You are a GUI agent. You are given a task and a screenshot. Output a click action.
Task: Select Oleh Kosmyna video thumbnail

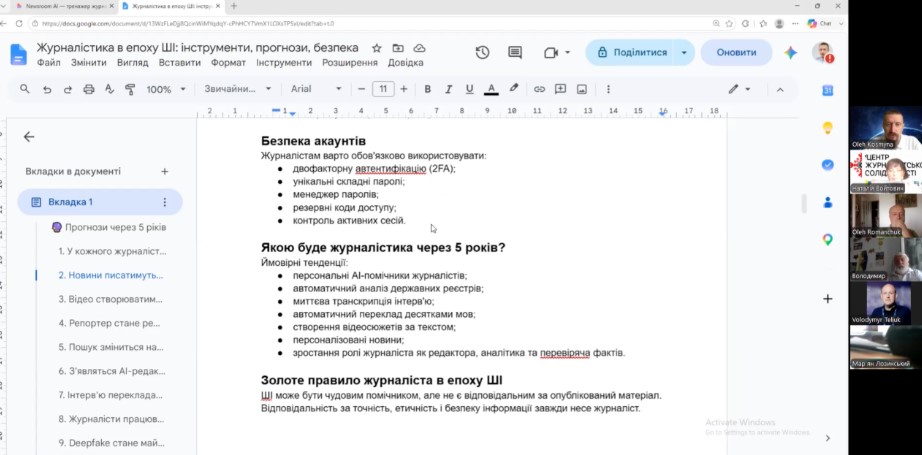(886, 128)
